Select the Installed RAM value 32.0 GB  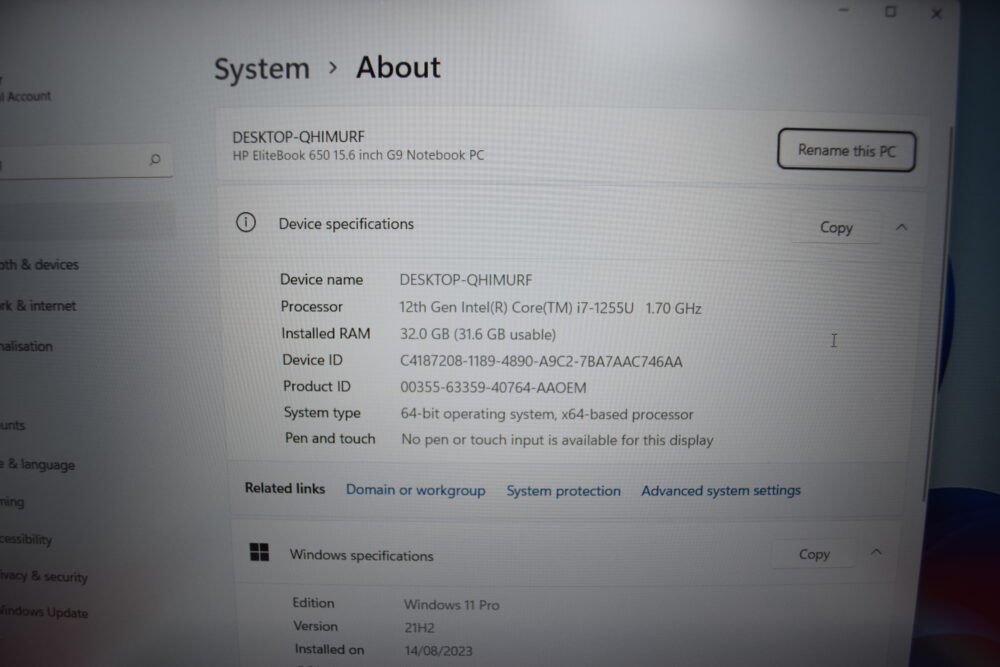[x=478, y=334]
